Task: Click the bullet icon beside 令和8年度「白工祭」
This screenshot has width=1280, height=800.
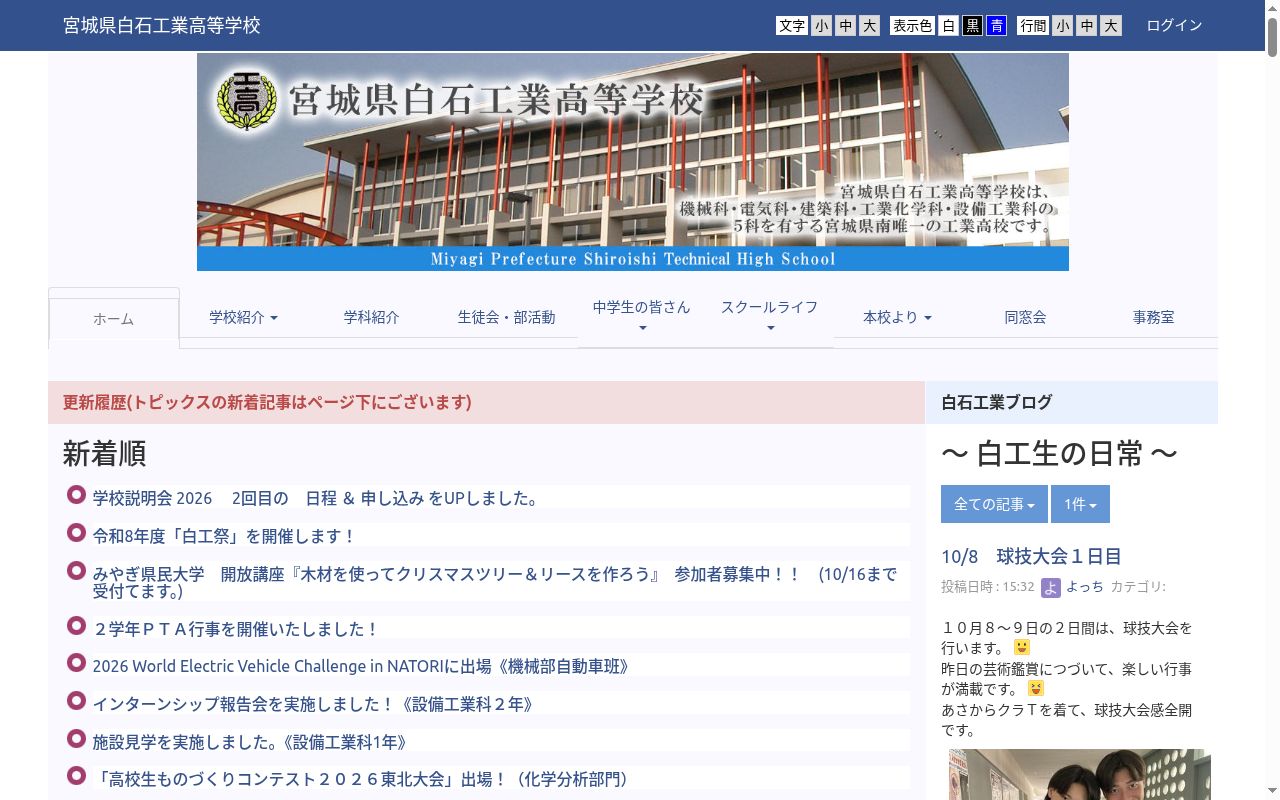Action: click(76, 533)
